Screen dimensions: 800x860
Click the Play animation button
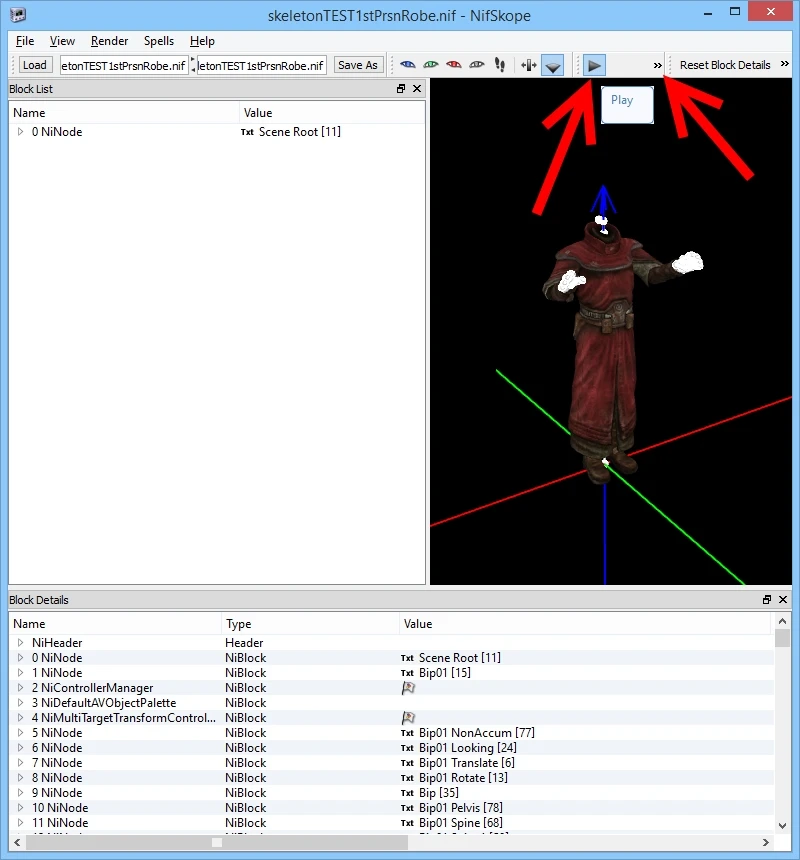pos(594,65)
